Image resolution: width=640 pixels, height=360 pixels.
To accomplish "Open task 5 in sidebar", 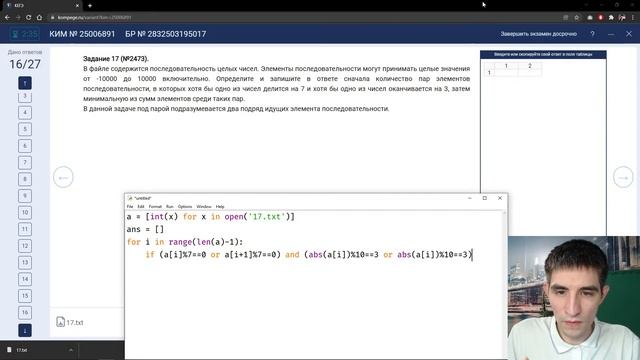I will pyautogui.click(x=25, y=129).
